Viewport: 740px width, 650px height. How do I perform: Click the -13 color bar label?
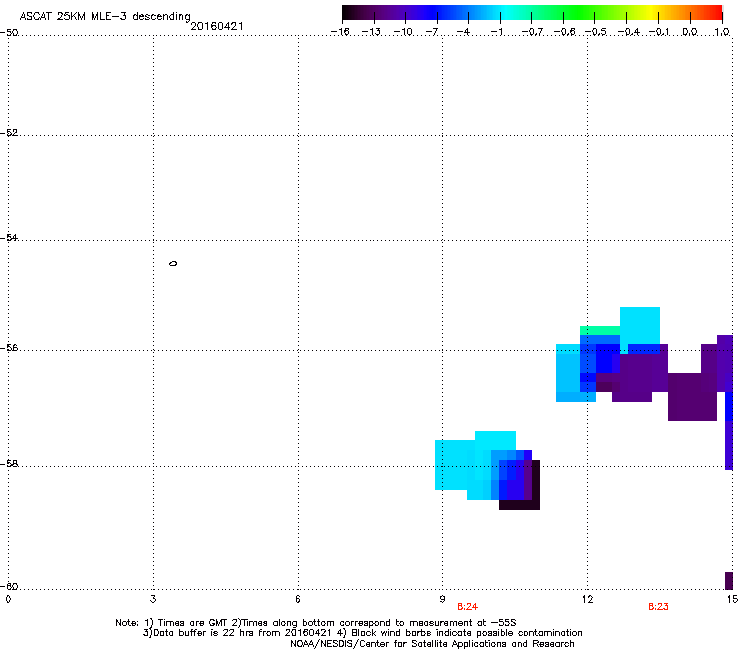coord(371,32)
